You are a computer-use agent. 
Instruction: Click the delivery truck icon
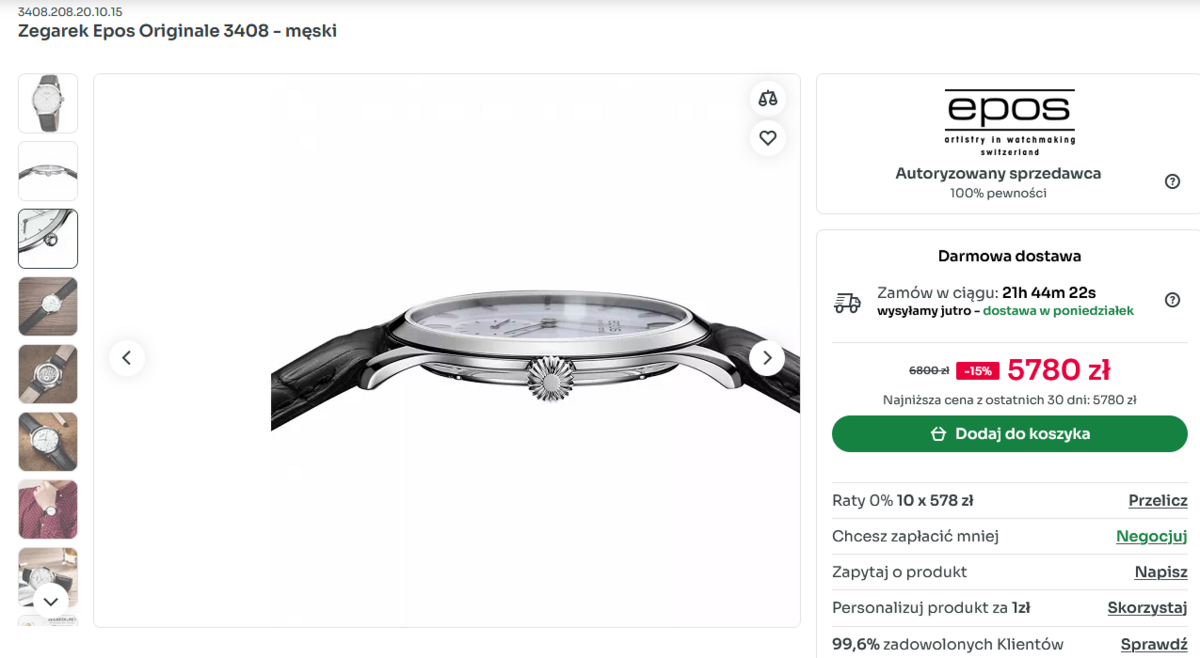pos(847,302)
